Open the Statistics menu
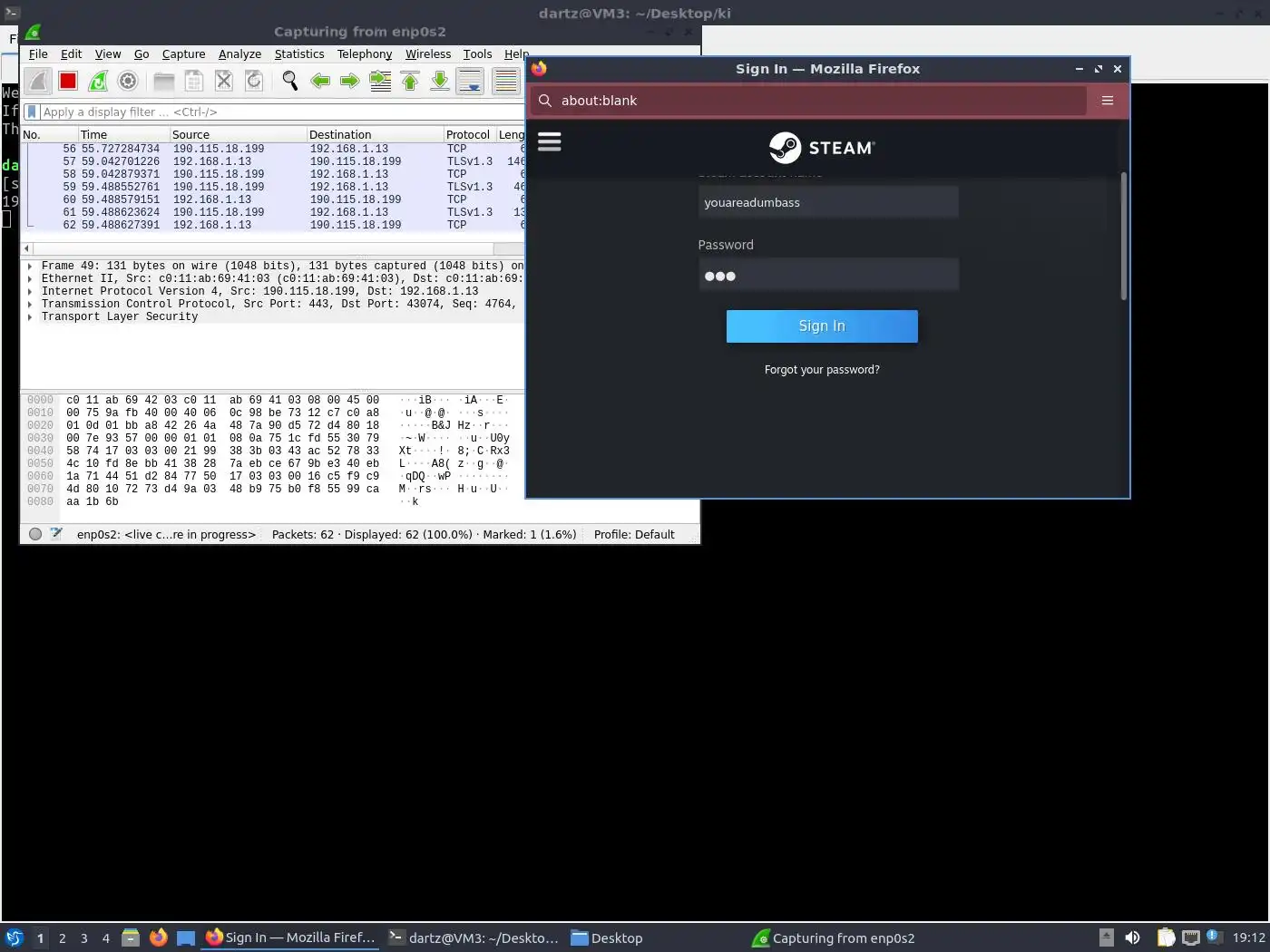This screenshot has width=1270, height=952. 299,54
